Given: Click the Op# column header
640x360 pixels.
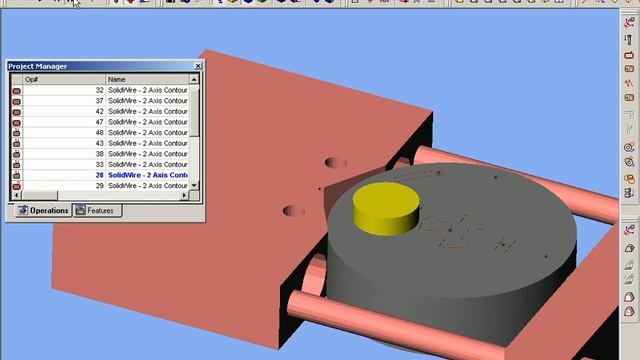Looking at the screenshot, I should [x=64, y=79].
